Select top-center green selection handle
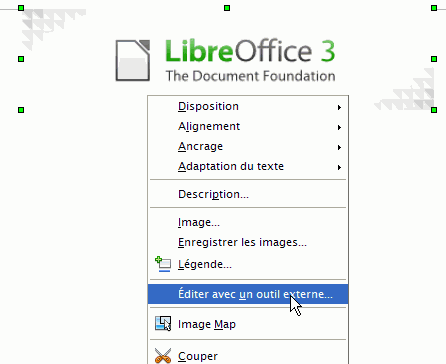Screen dimensions: 446x364 [x=227, y=8]
